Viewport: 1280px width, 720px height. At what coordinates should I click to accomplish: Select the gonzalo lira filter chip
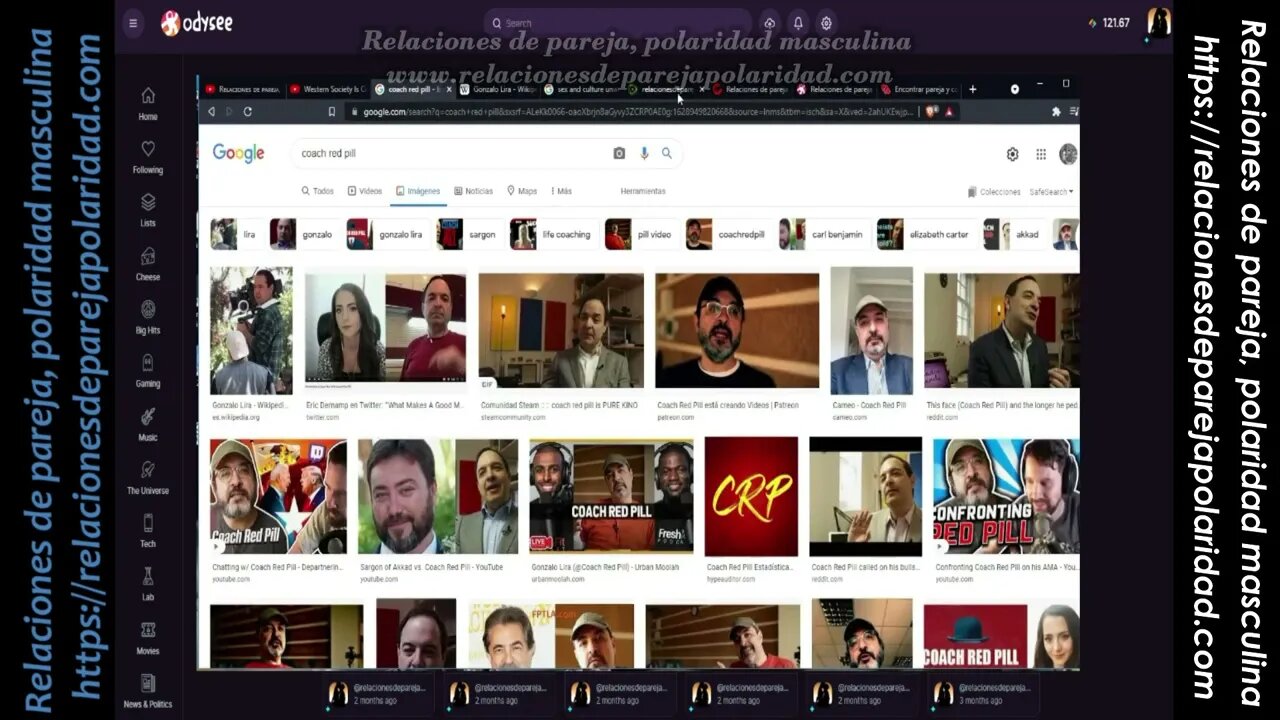tap(386, 234)
